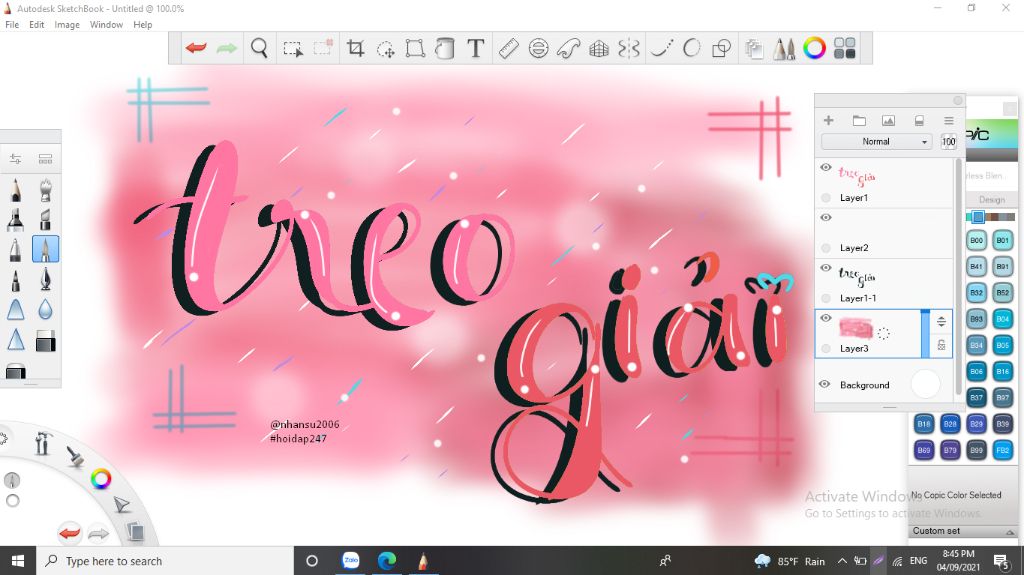Open the Draw Style shapes tool
The image size is (1024, 575).
[721, 48]
